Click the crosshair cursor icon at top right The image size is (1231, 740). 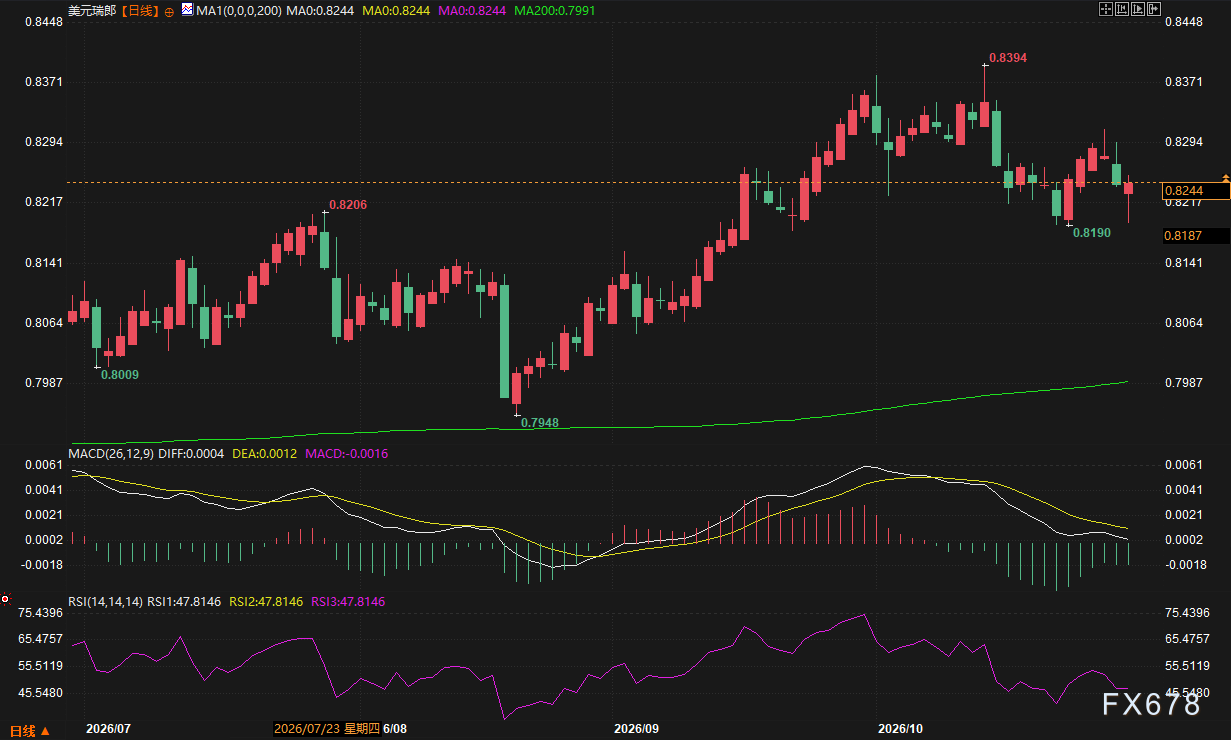(1106, 9)
